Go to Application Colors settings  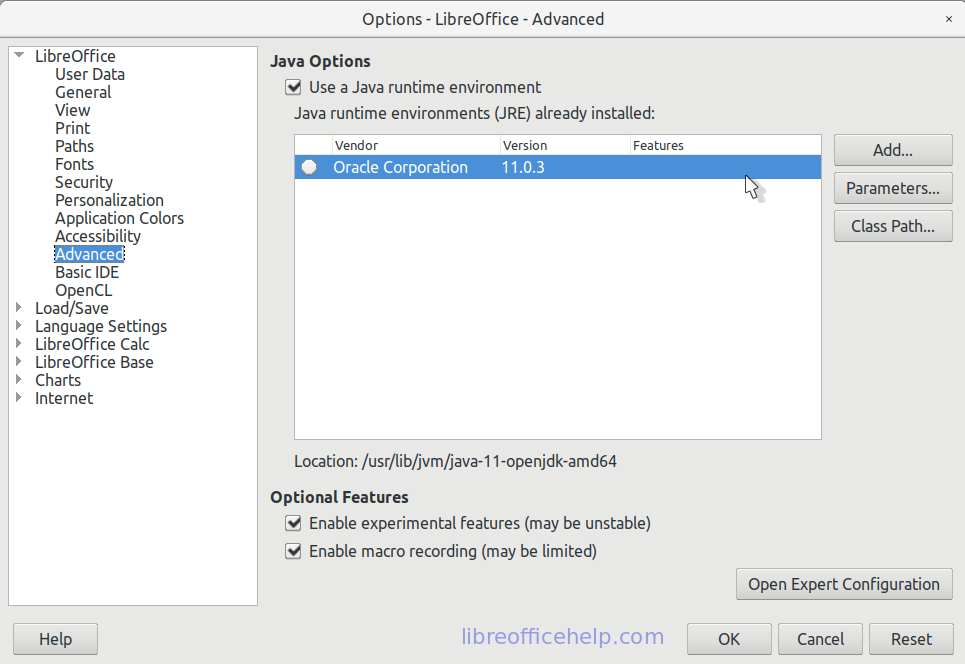click(x=119, y=218)
